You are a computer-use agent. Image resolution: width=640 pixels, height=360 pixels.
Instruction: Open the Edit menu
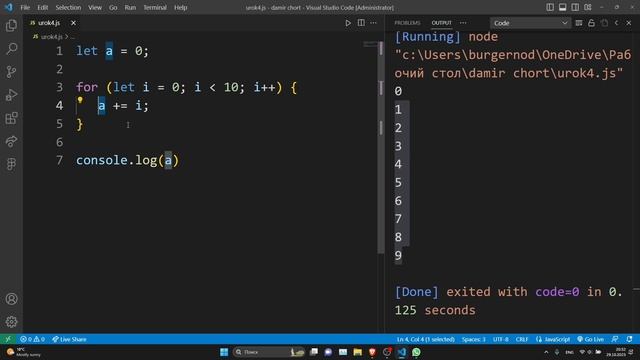42,7
